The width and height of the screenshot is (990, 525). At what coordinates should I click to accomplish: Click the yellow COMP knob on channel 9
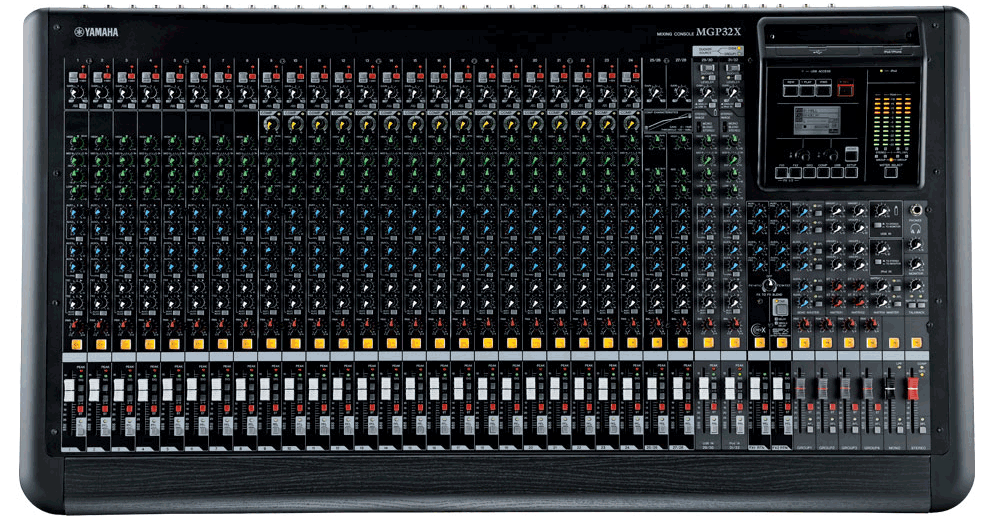[271, 124]
